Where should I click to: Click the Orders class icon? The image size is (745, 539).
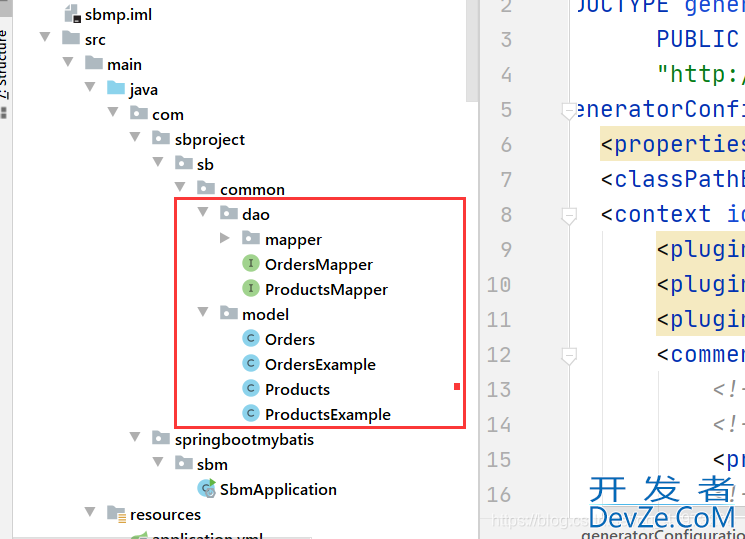pyautogui.click(x=251, y=338)
